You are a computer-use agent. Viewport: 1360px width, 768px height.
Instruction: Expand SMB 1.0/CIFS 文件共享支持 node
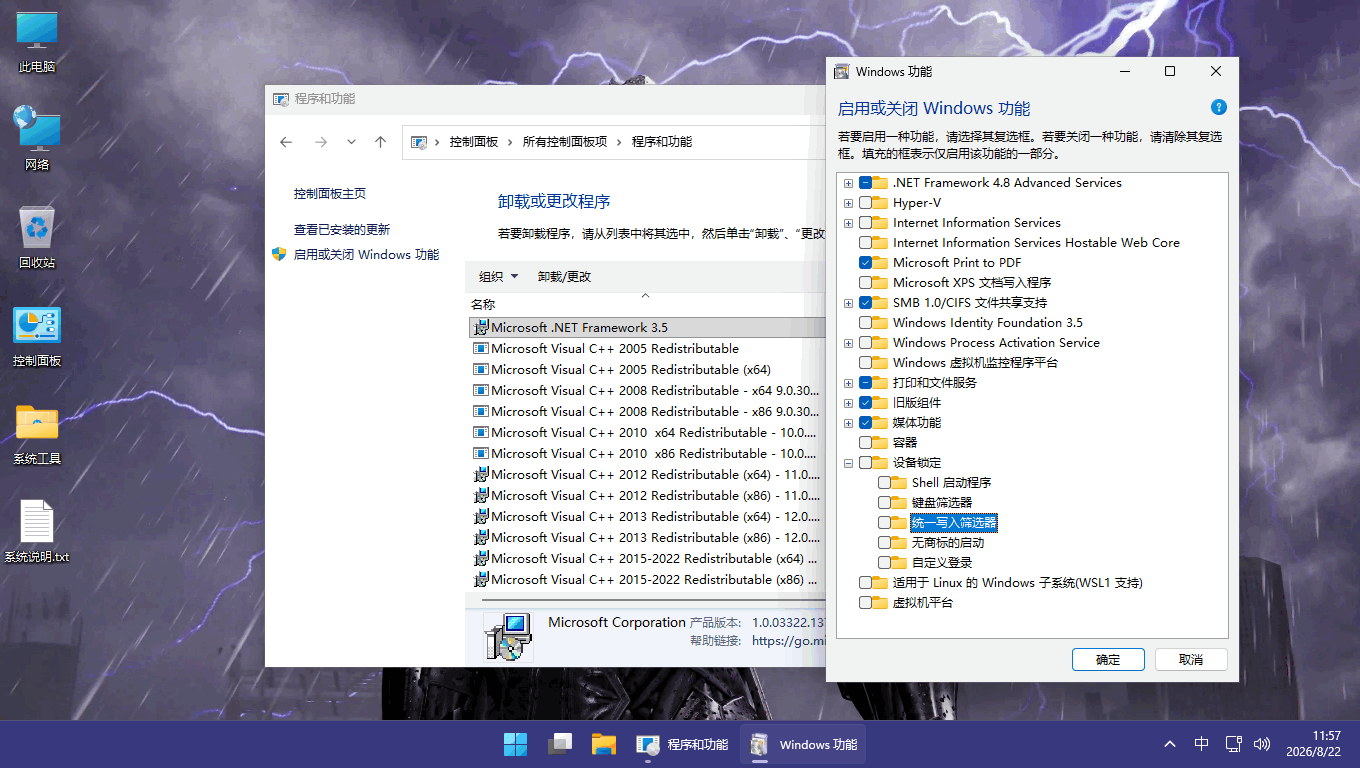point(848,303)
